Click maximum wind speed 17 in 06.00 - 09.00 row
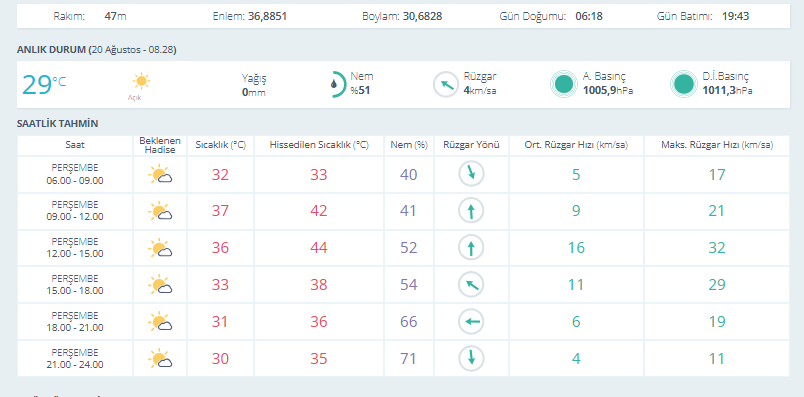The height and width of the screenshot is (397, 804). pos(717,175)
